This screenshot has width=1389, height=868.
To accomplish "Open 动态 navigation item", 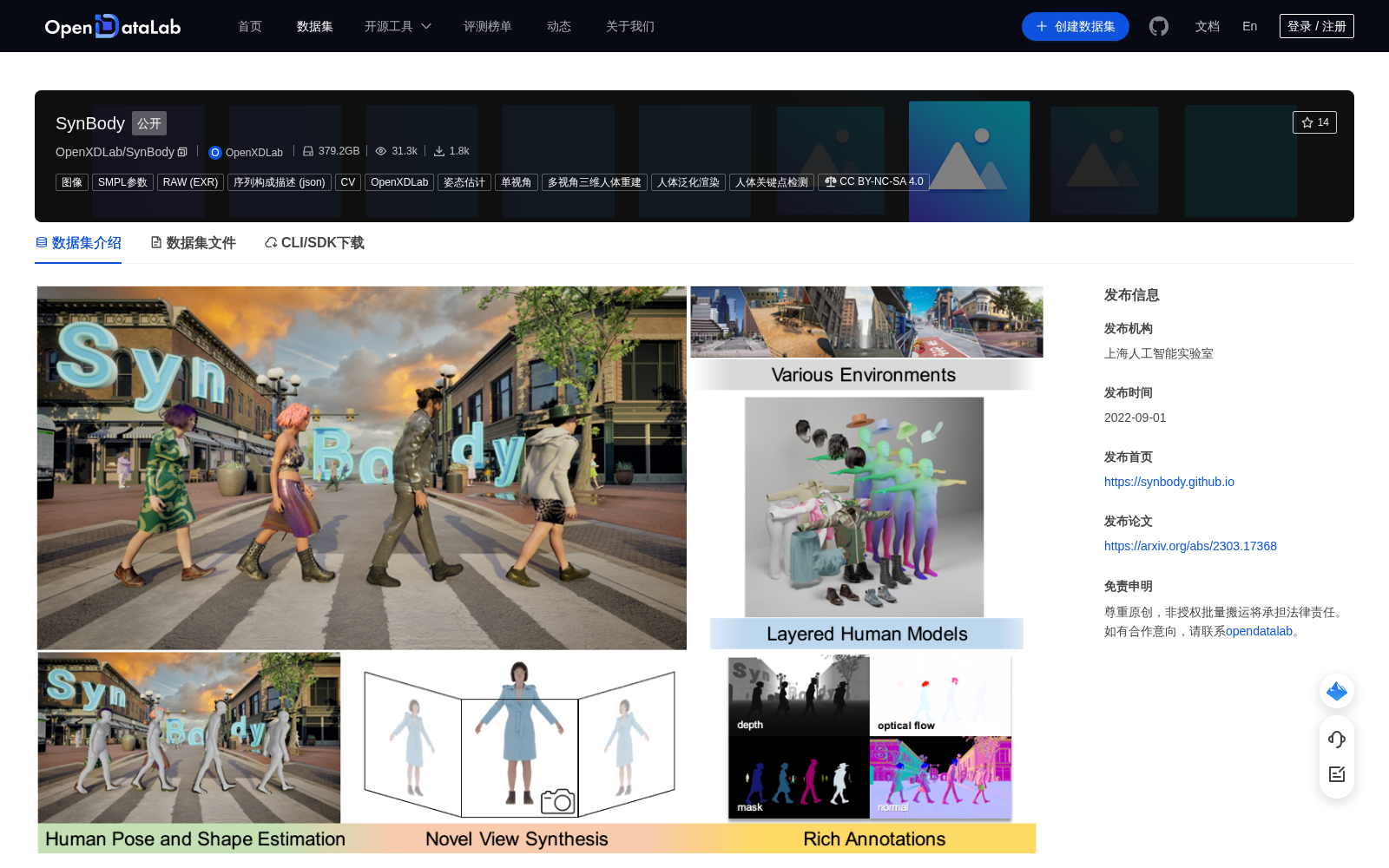I will (559, 26).
